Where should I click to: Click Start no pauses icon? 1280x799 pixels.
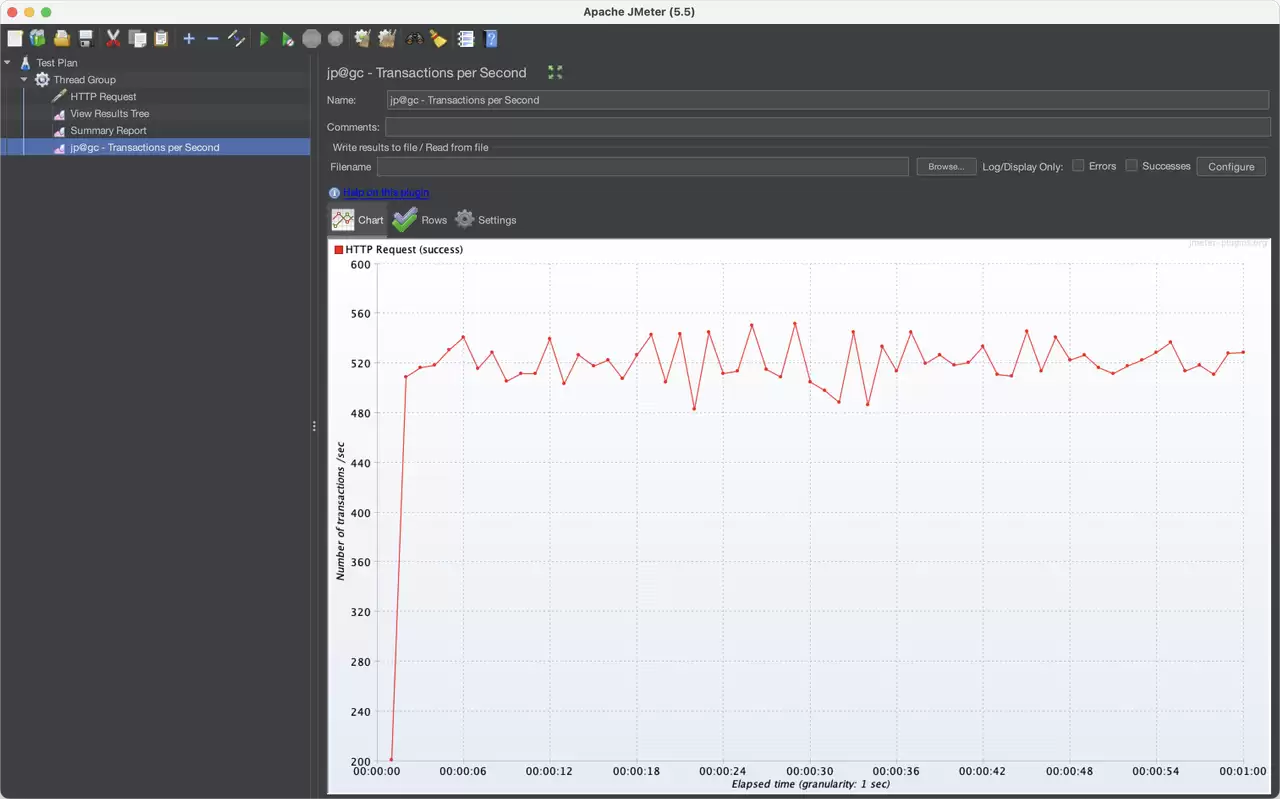[287, 38]
